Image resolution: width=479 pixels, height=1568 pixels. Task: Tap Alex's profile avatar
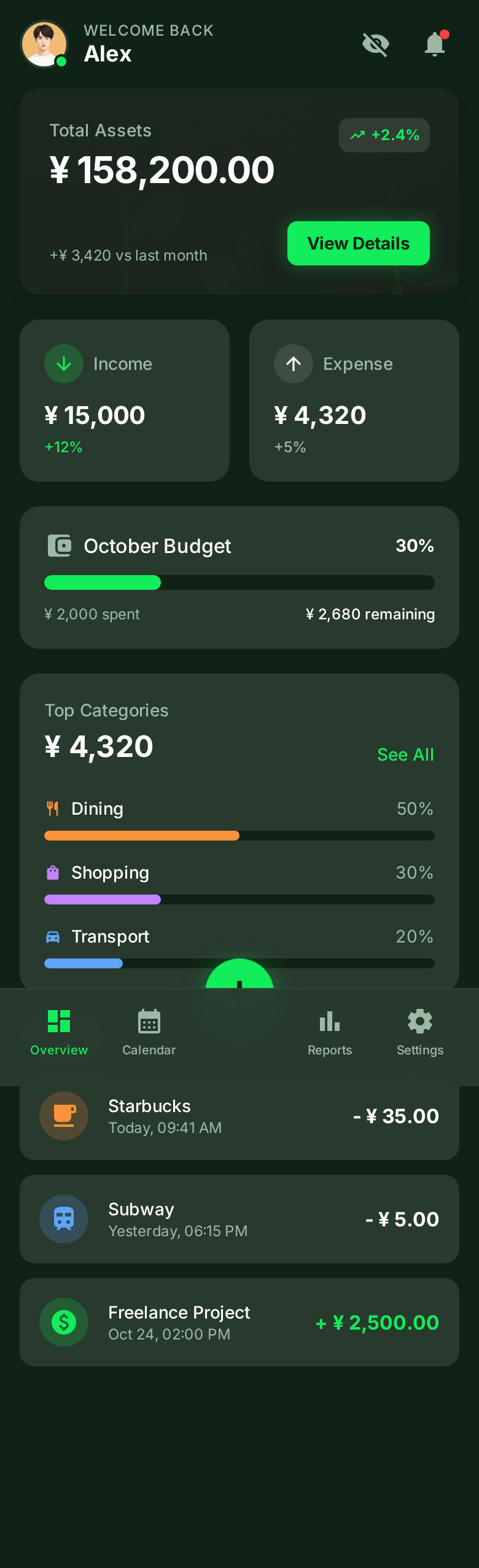pos(44,44)
